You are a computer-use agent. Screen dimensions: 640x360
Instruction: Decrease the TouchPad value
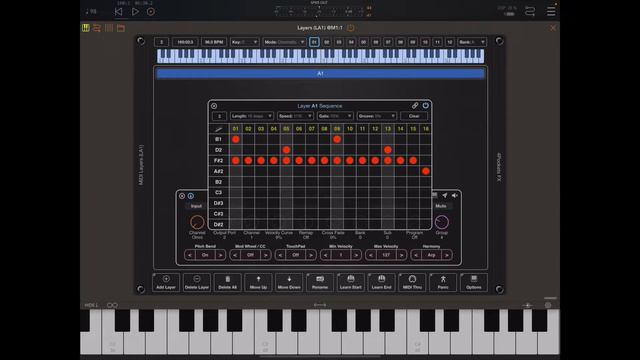point(280,255)
